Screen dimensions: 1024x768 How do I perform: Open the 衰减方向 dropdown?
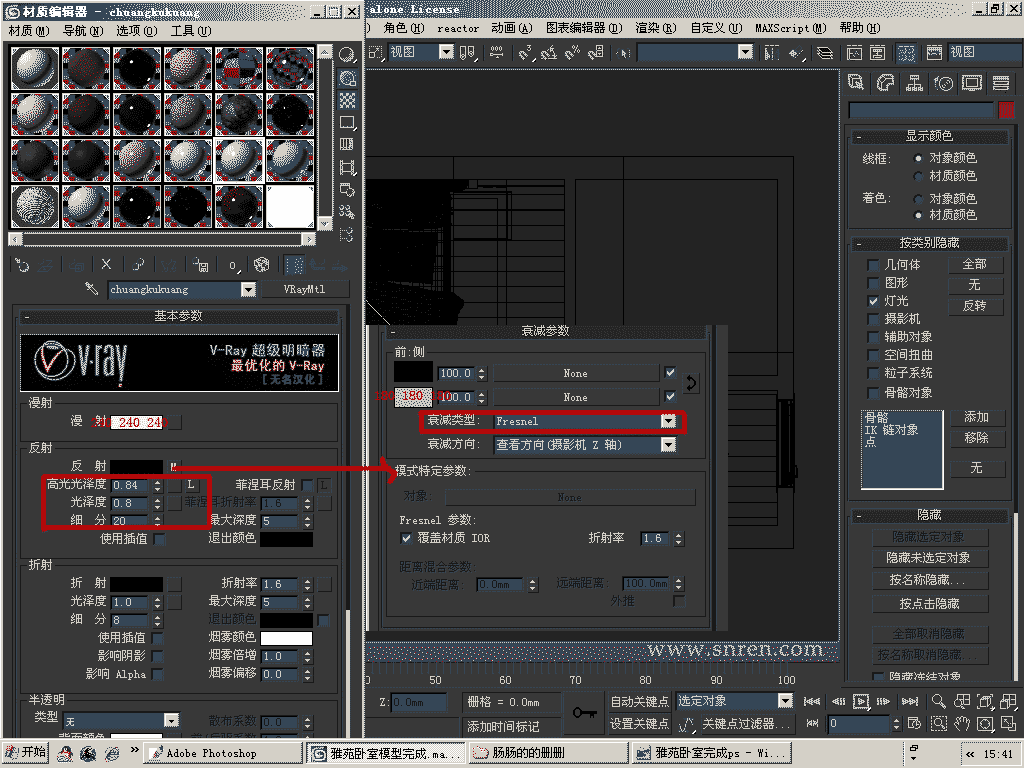(x=668, y=445)
